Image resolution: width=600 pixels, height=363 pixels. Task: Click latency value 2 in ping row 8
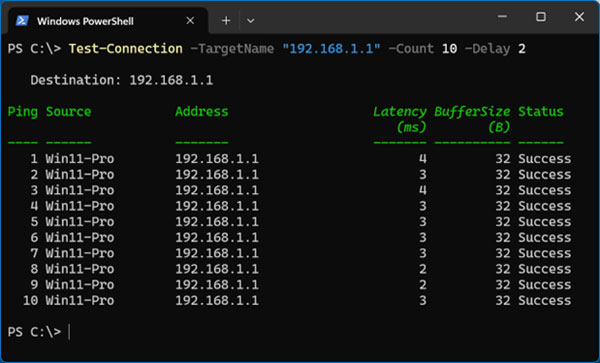click(x=422, y=269)
